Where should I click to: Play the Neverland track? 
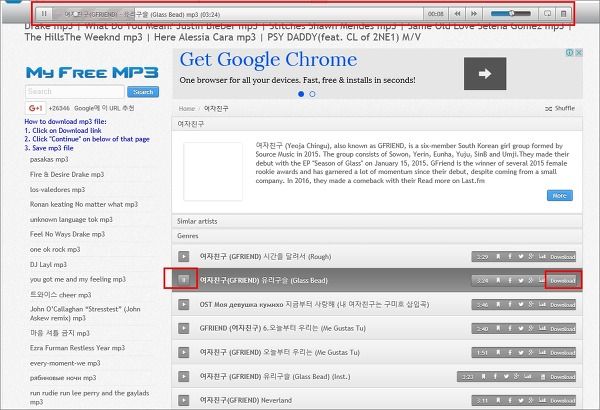point(184,400)
